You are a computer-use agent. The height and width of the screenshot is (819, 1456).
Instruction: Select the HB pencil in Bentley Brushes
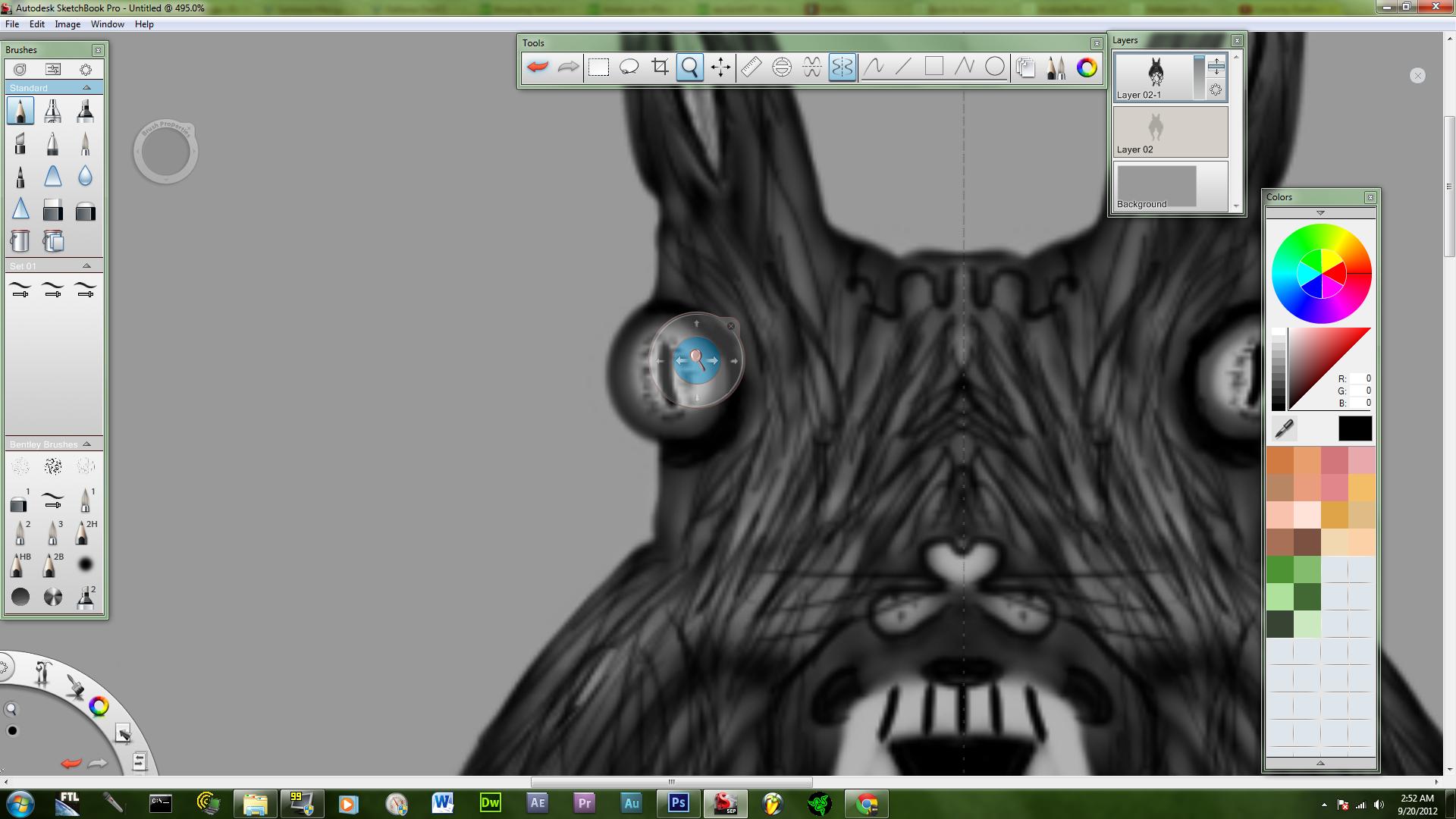click(20, 565)
